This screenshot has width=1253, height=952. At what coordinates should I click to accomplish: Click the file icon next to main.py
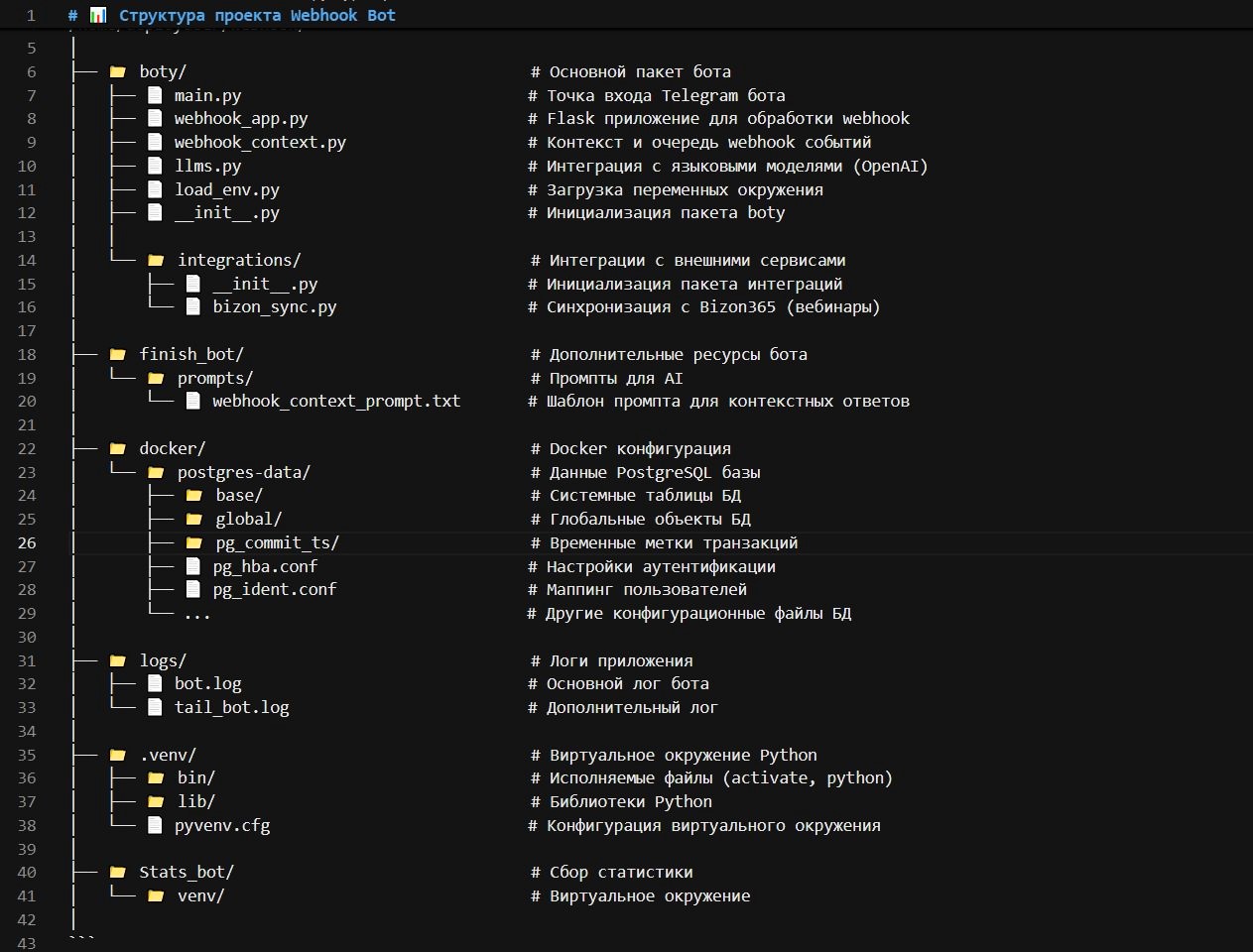tap(155, 95)
